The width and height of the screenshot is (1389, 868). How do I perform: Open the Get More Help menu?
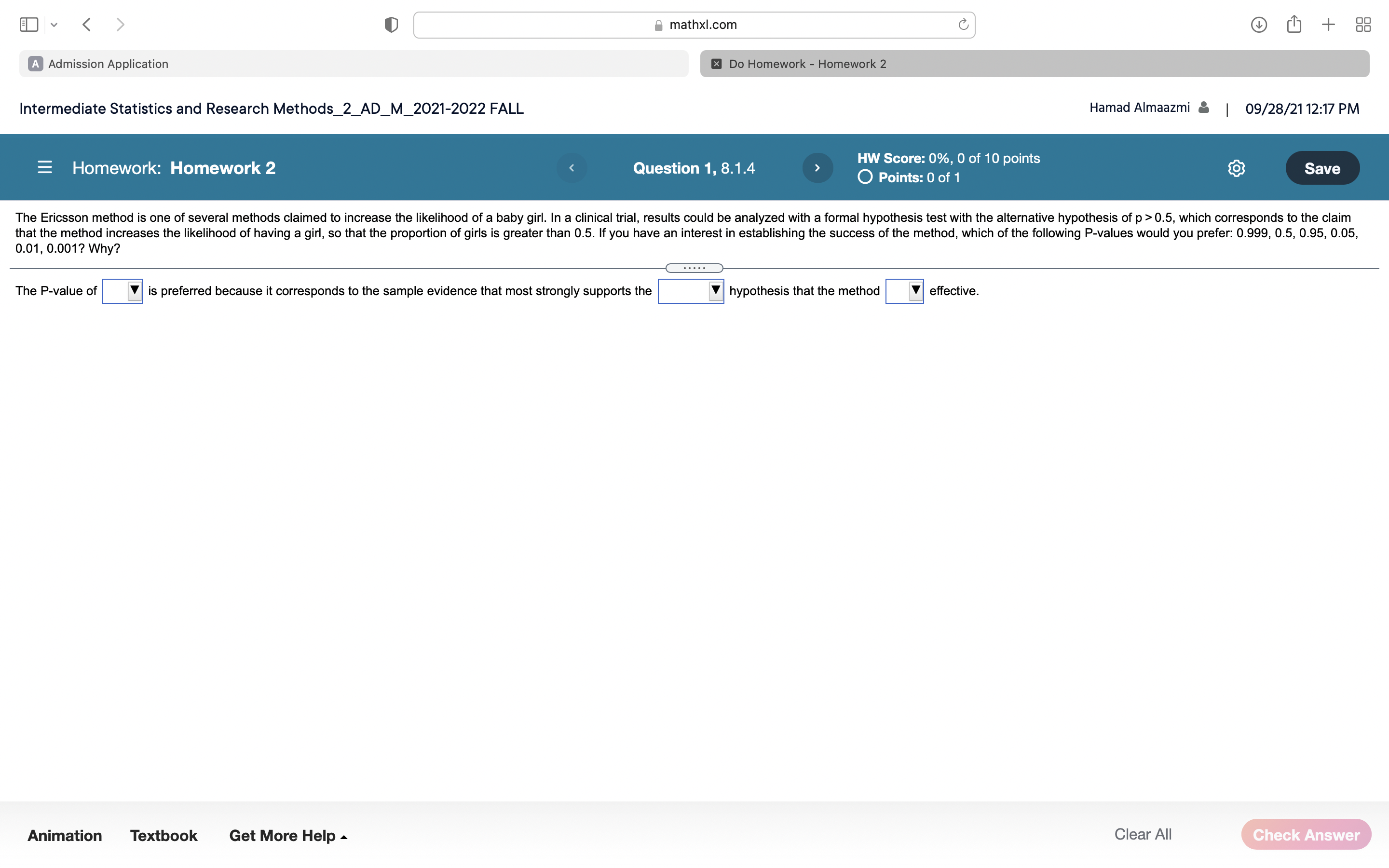(287, 835)
